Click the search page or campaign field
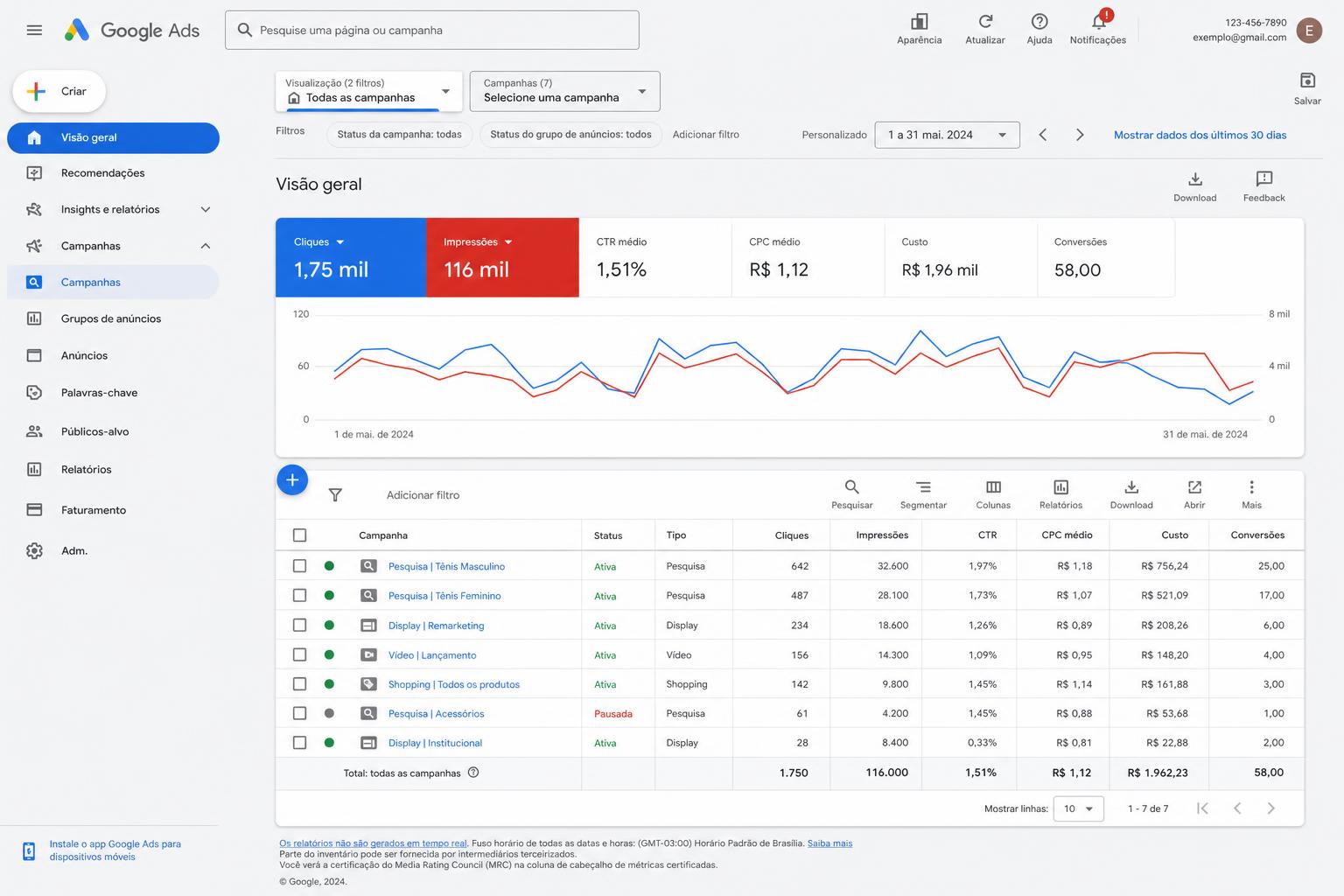This screenshot has height=896, width=1344. [x=432, y=31]
